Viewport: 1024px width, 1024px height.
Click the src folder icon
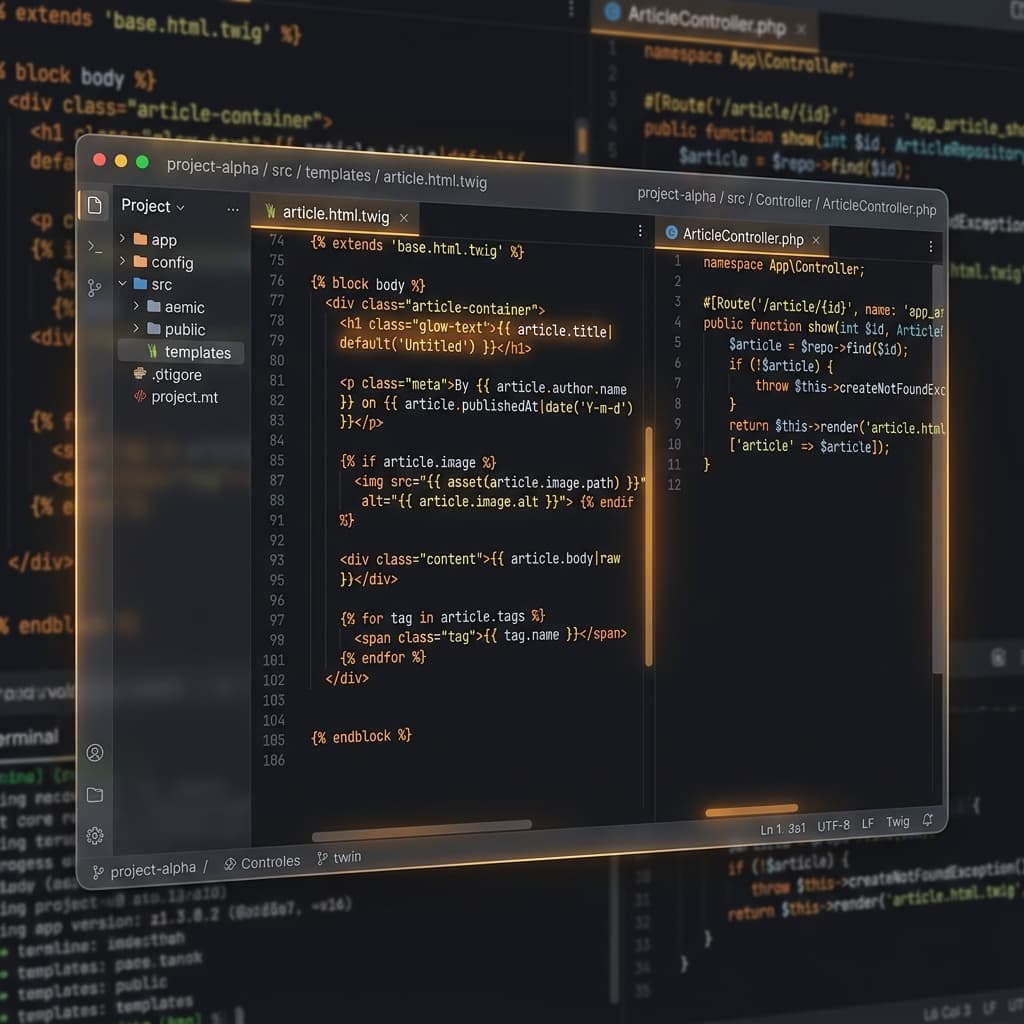(x=140, y=283)
